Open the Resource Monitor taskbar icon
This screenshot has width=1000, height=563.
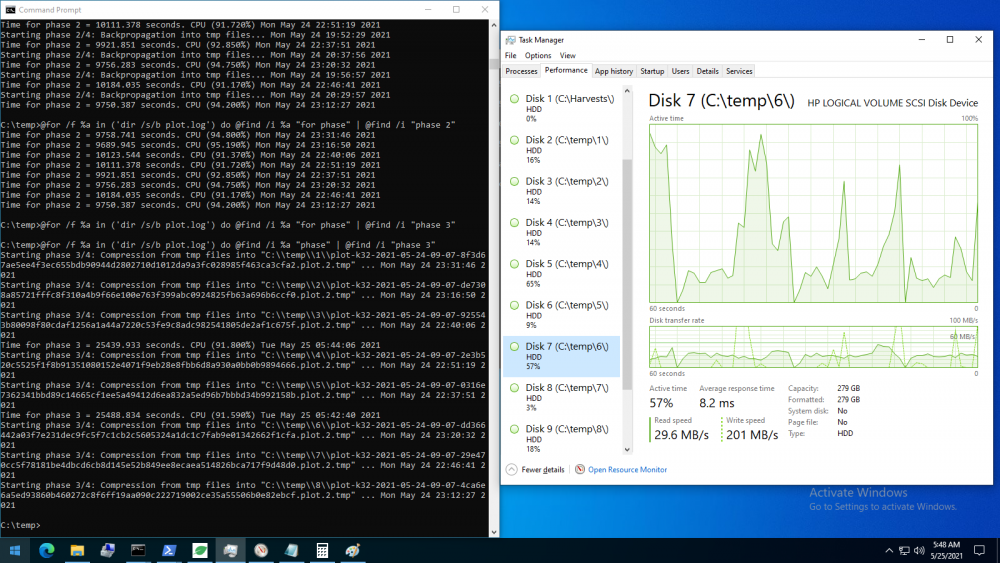click(x=261, y=550)
